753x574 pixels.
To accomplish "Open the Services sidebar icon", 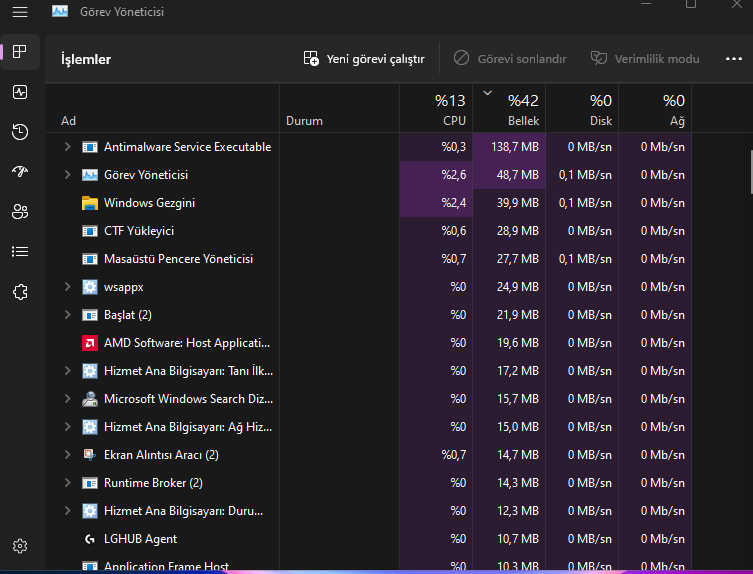I will (x=20, y=292).
